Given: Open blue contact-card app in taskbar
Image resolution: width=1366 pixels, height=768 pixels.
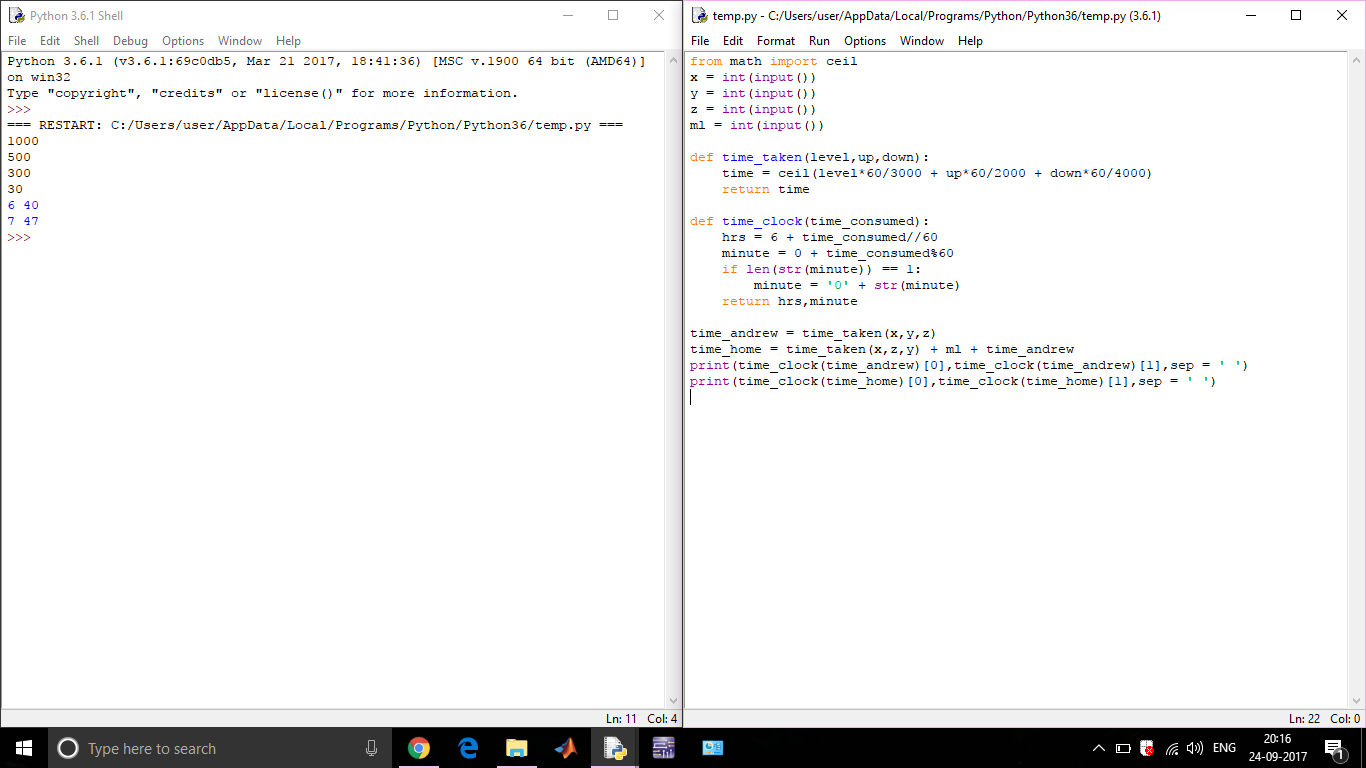Looking at the screenshot, I should 713,748.
